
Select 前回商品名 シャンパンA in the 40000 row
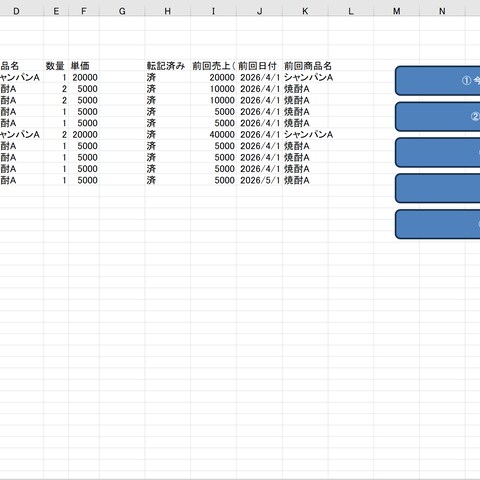click(305, 134)
